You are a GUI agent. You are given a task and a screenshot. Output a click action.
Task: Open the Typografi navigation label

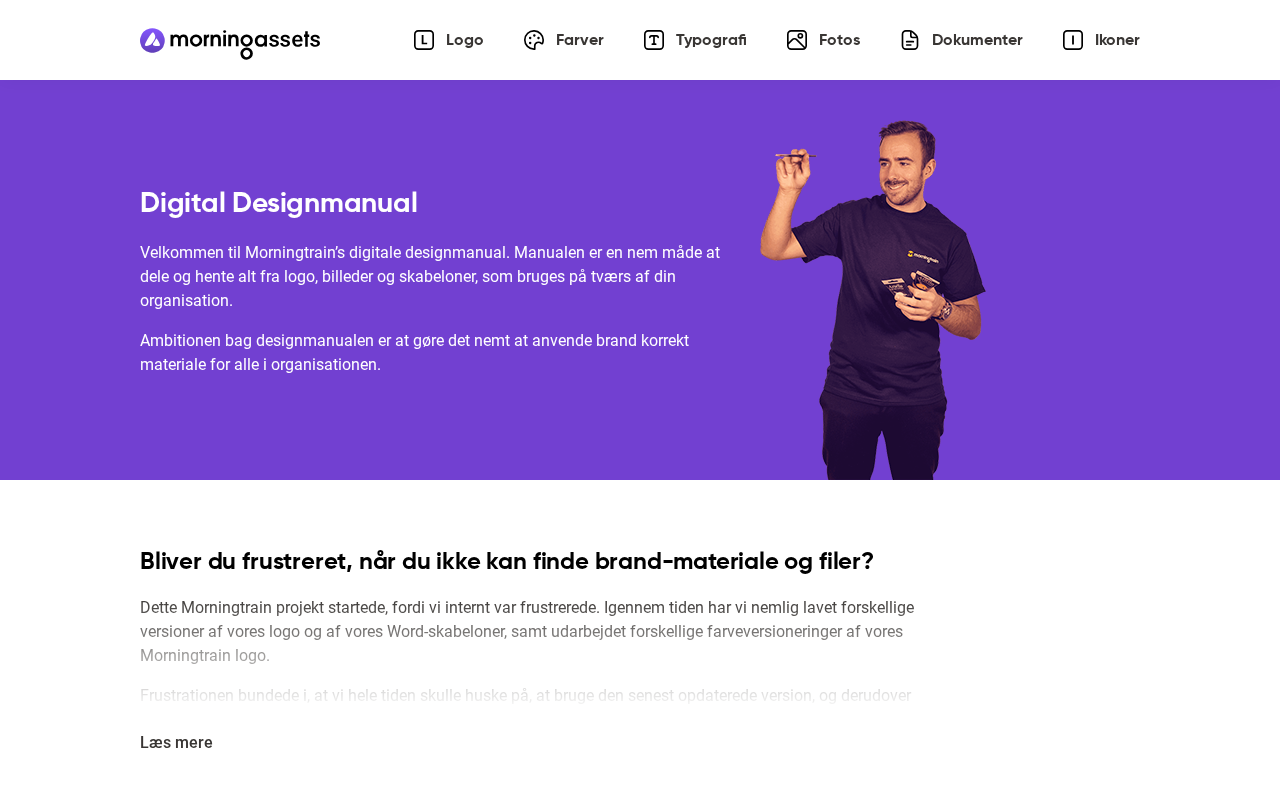tap(711, 40)
